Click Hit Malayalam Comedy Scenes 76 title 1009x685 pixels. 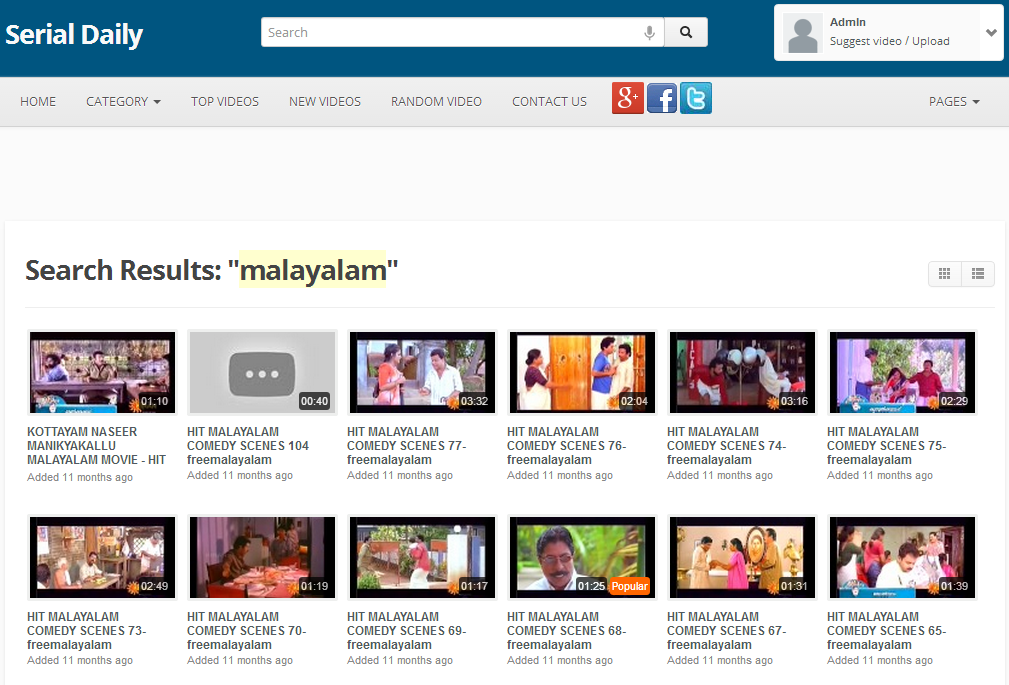pos(567,446)
